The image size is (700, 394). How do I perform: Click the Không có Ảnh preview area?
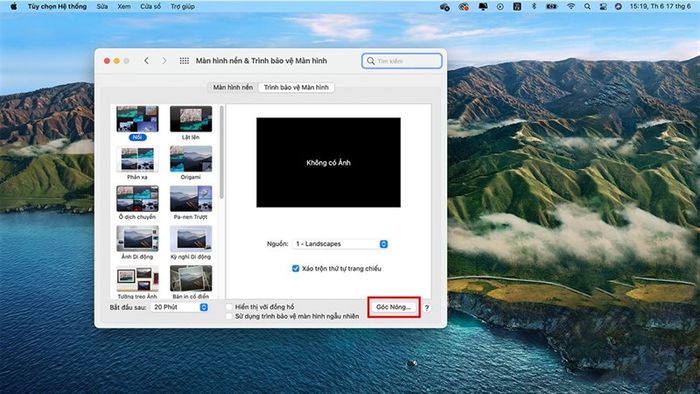tap(329, 162)
